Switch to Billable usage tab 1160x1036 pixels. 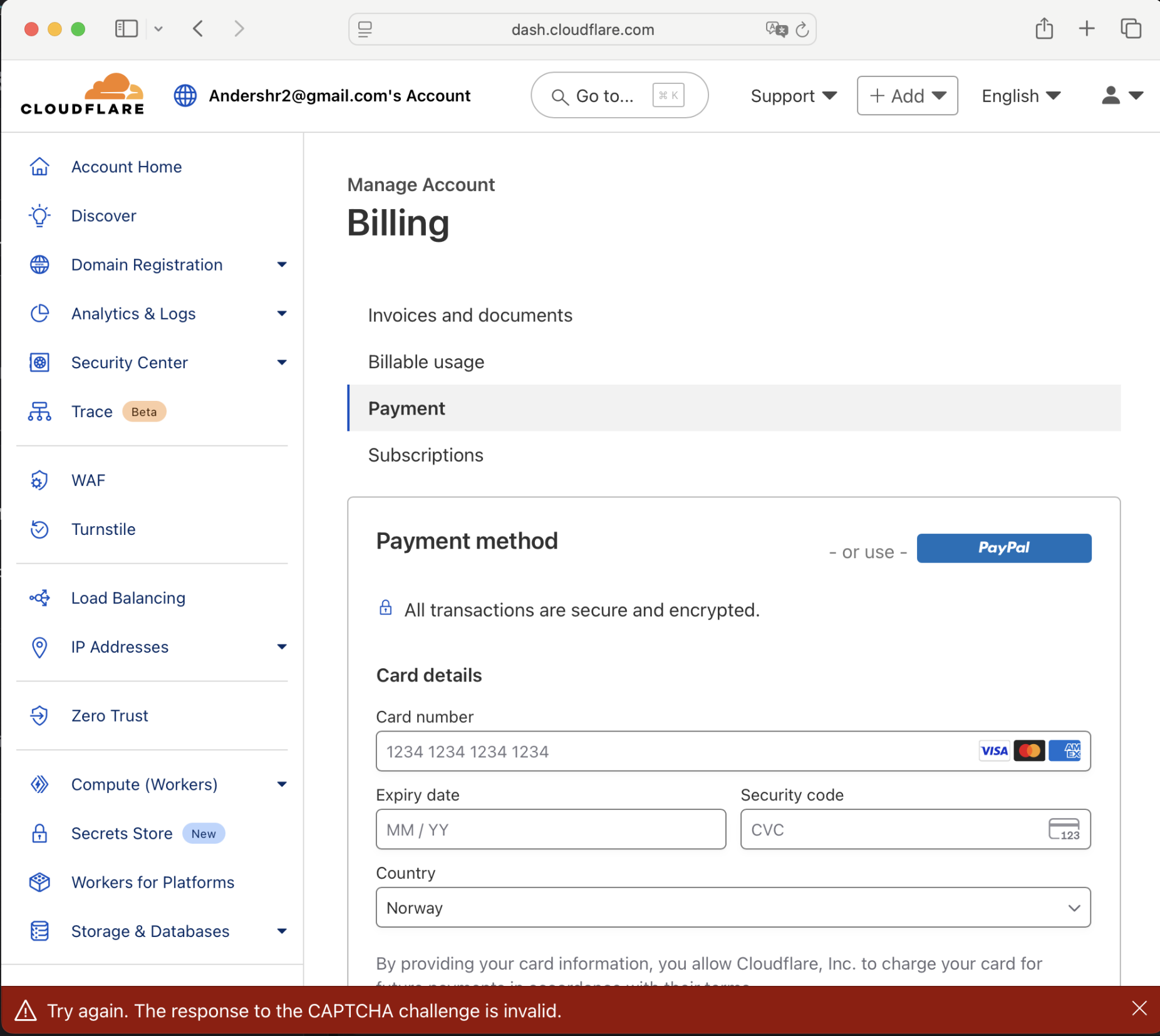click(x=426, y=362)
